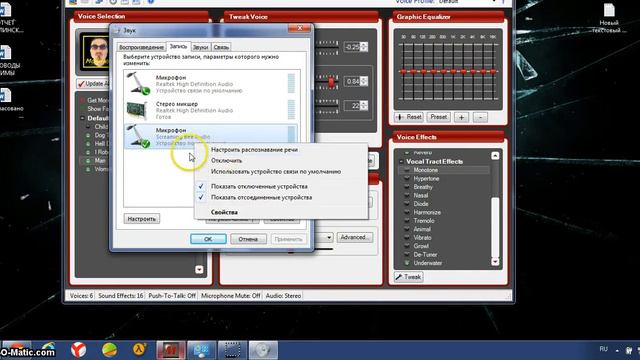Choose Свойства in the context menu
This screenshot has height=360, width=640.
click(224, 212)
